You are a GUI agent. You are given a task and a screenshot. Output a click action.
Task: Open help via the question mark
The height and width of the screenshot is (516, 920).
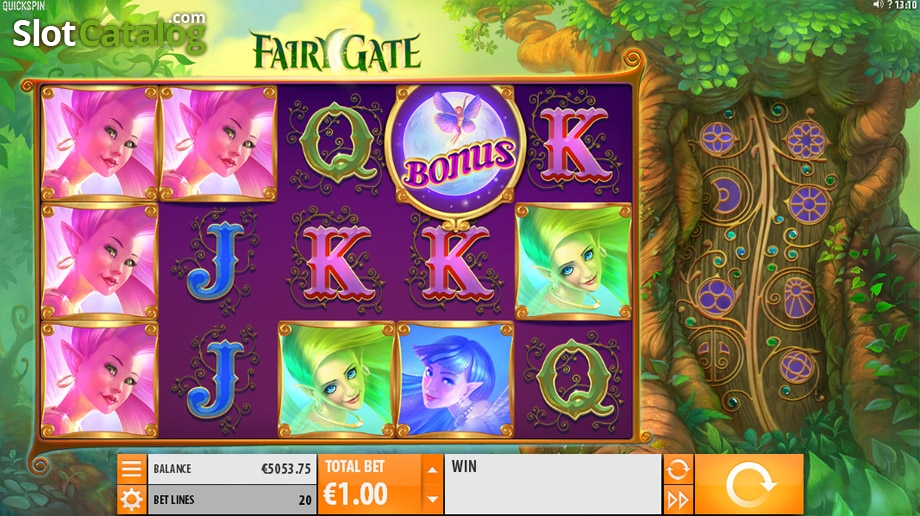(889, 5)
